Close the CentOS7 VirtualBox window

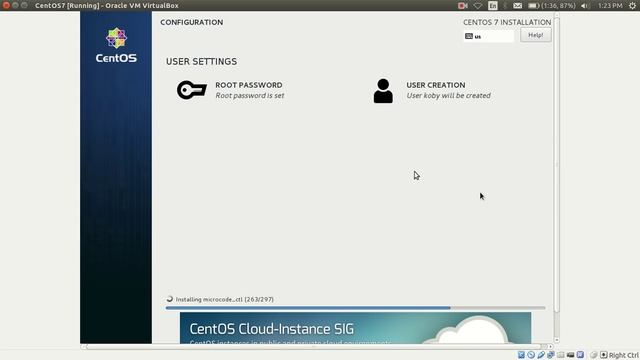pos(6,5)
